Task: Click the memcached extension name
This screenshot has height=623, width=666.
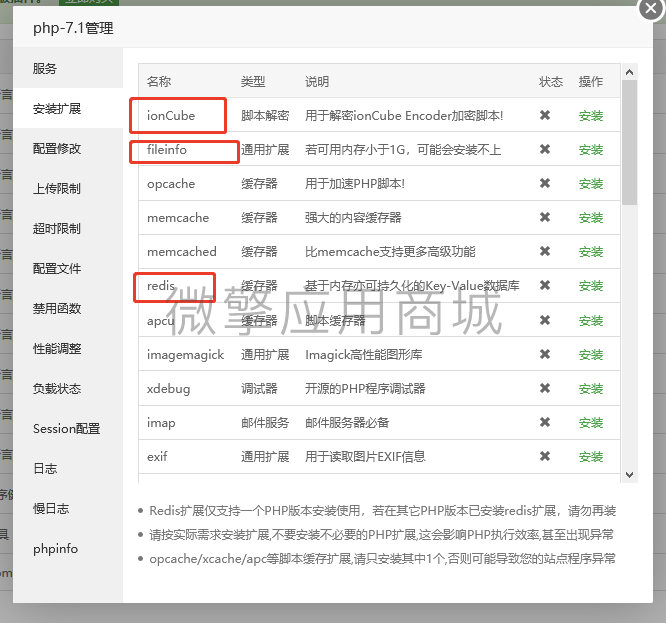Action: click(x=182, y=251)
